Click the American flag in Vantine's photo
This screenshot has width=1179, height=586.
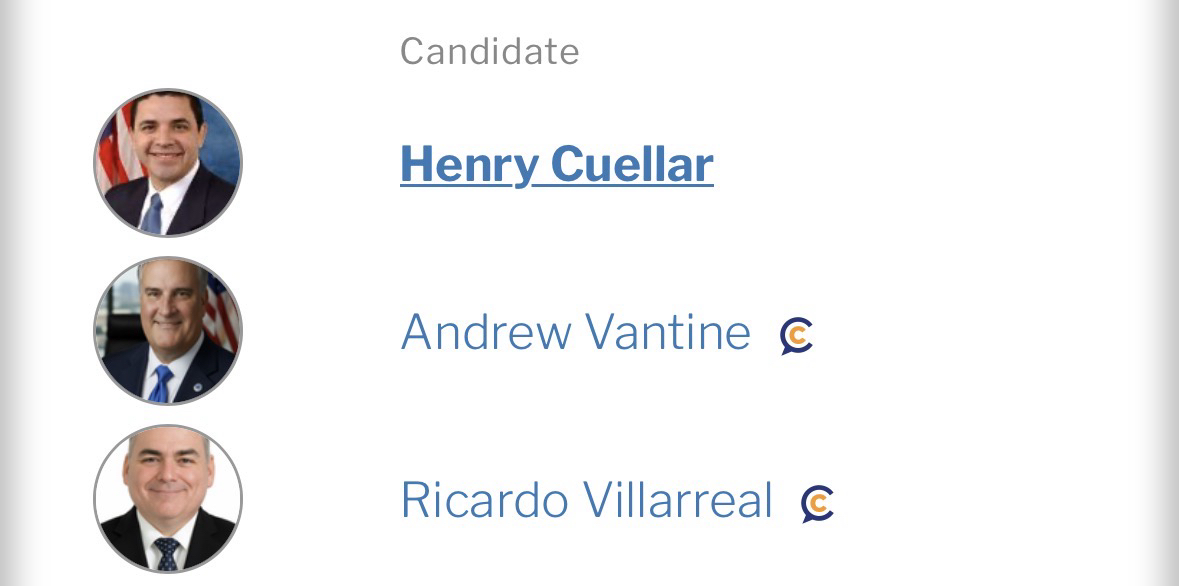coord(222,310)
